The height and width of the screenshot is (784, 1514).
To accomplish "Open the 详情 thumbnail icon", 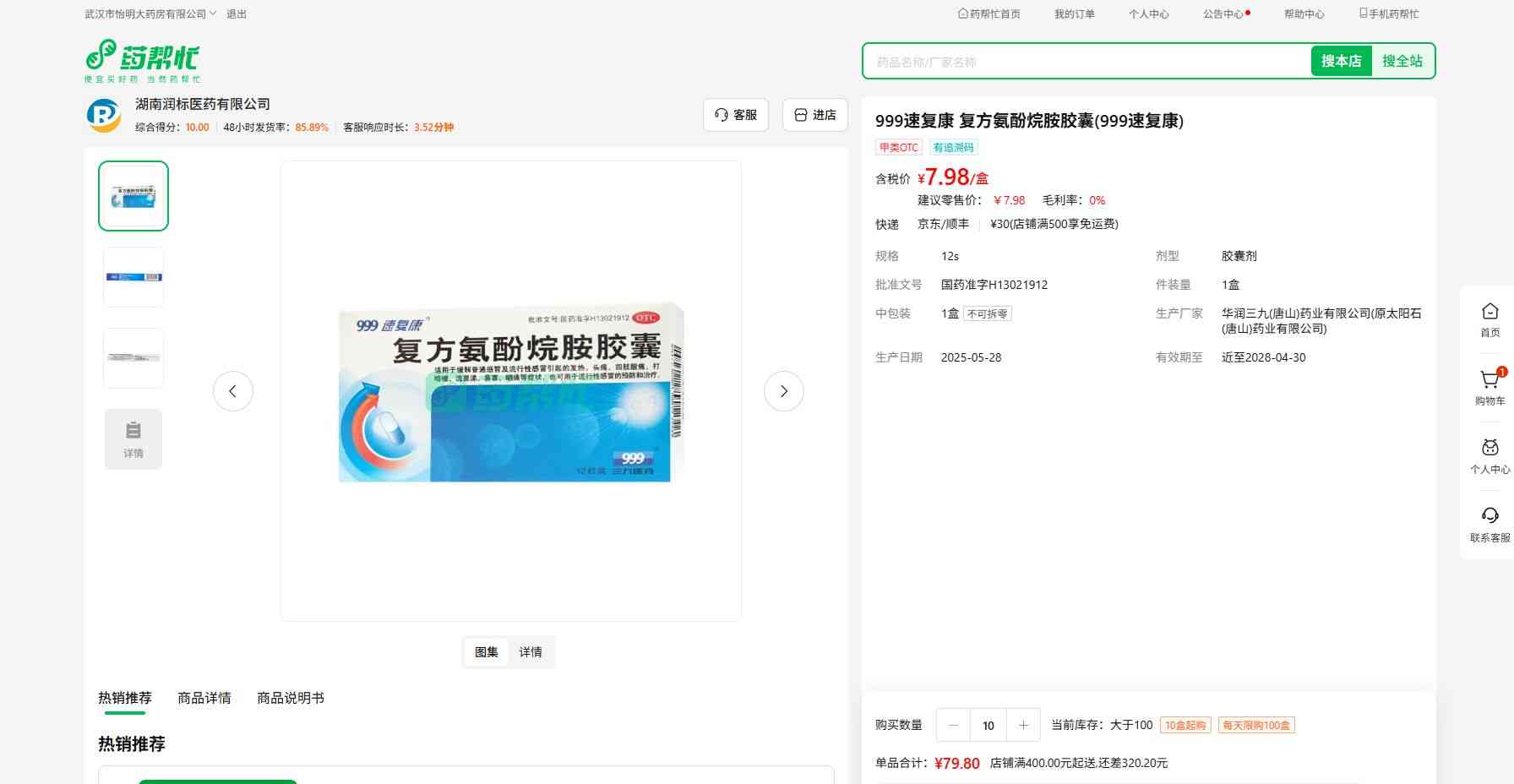I will 133,439.
